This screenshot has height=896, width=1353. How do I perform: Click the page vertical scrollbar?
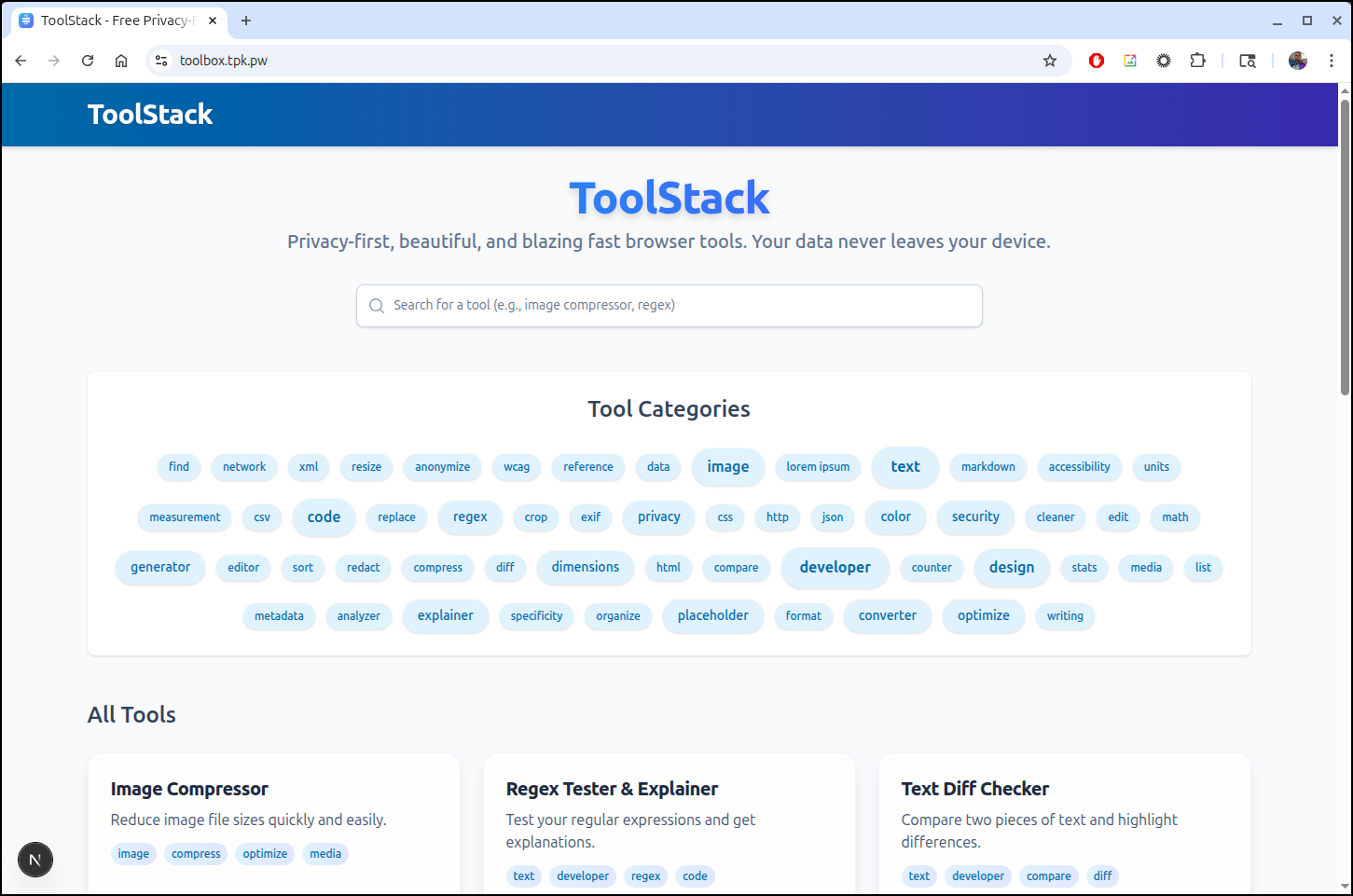[1345, 247]
